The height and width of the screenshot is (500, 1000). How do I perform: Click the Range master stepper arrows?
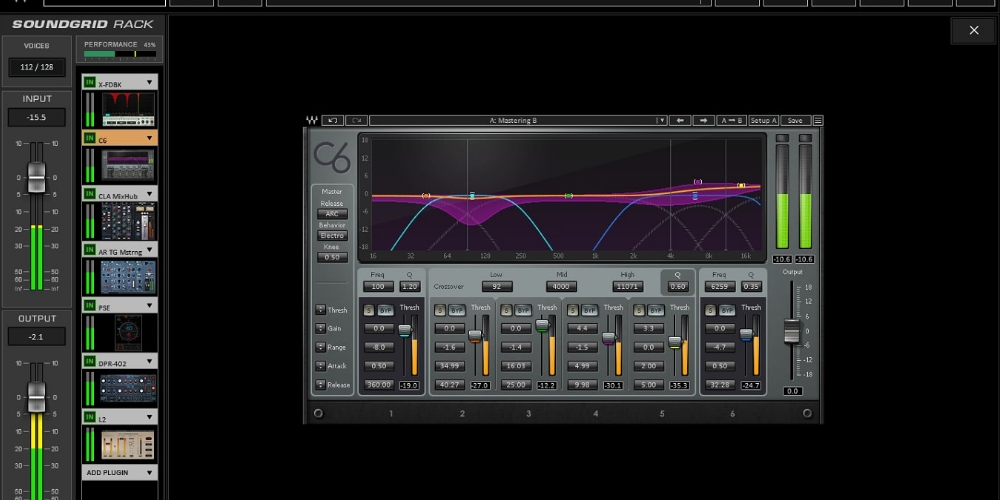tap(320, 347)
